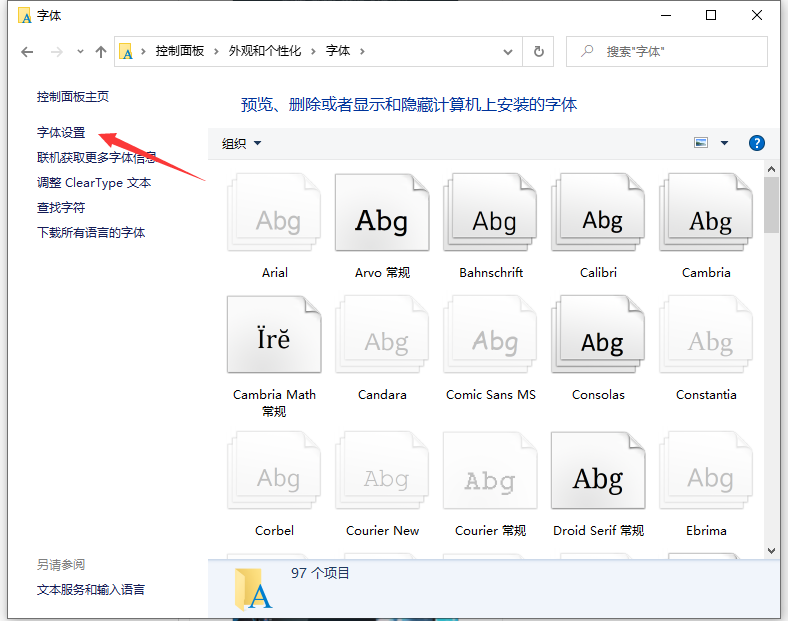Image resolution: width=788 pixels, height=621 pixels.
Task: Open 控制面板主页 link
Action: tap(73, 96)
